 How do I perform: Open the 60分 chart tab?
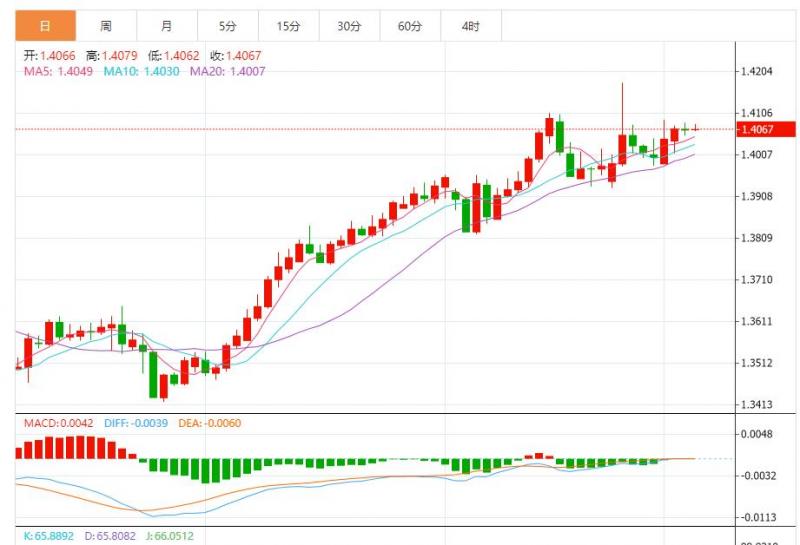point(410,26)
